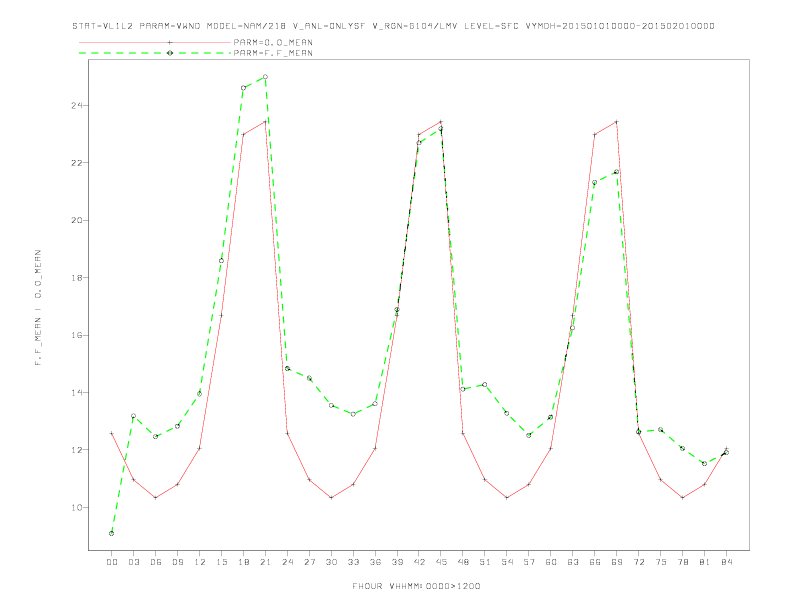Click x-axis tick label 60

click(551, 562)
